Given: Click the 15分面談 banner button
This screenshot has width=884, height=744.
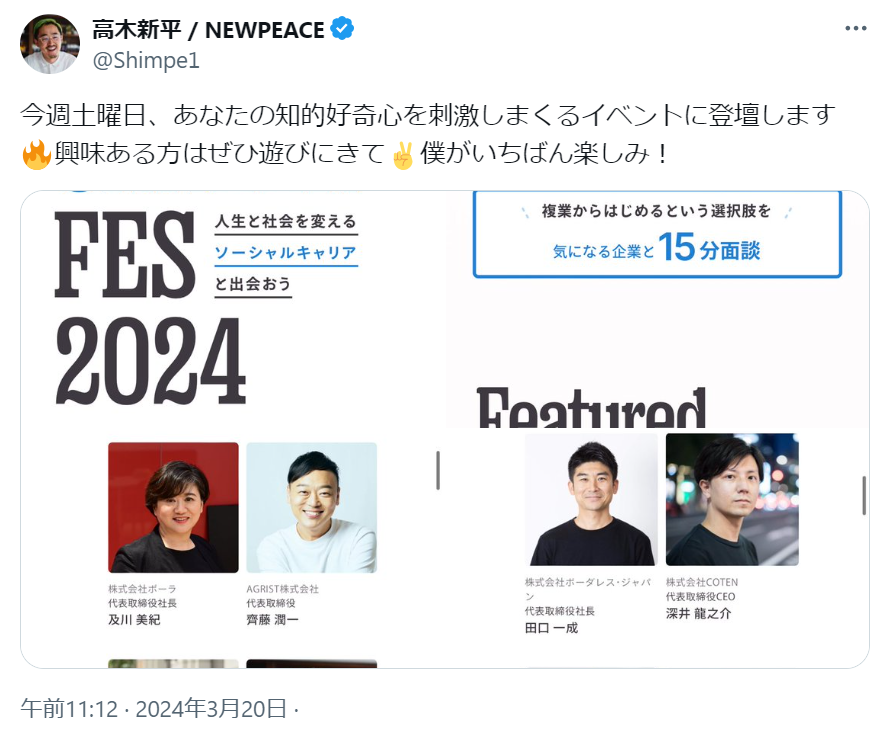Looking at the screenshot, I should (x=657, y=234).
